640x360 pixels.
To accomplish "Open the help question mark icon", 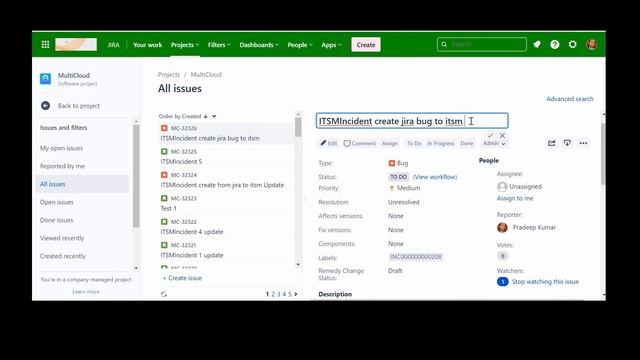I will tap(554, 44).
